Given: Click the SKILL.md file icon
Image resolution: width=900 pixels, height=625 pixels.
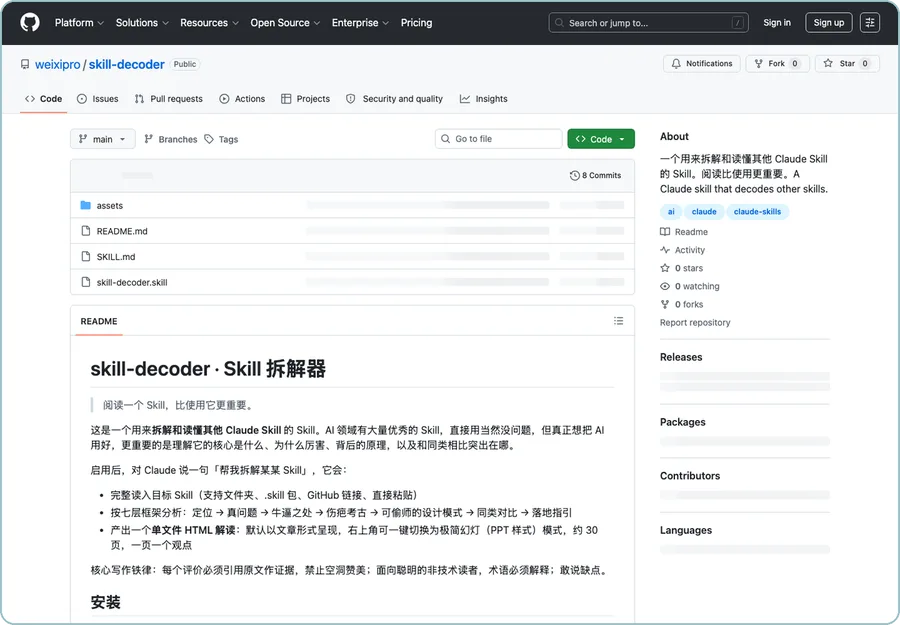Looking at the screenshot, I should pos(86,257).
